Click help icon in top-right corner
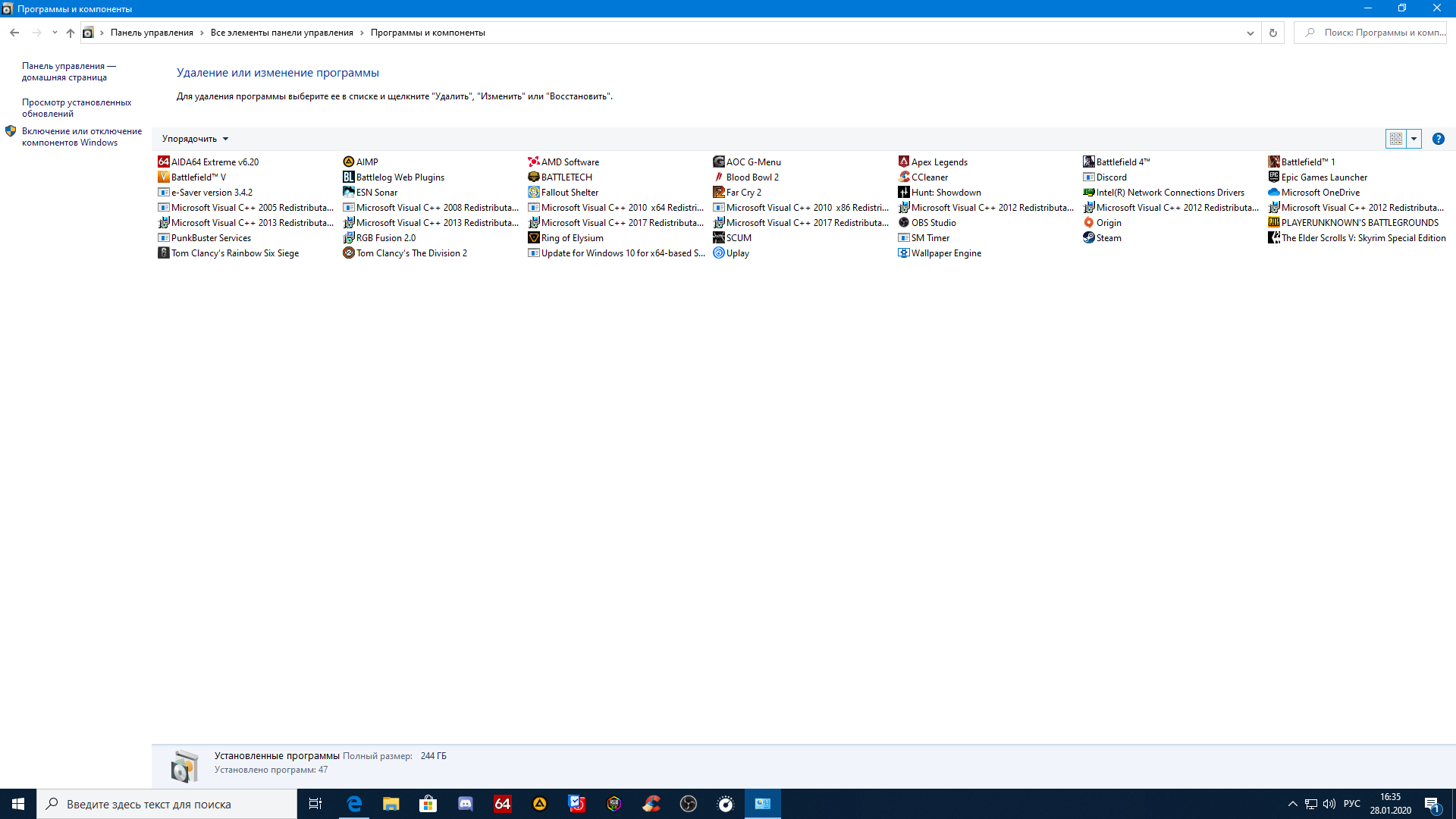1456x819 pixels. click(x=1438, y=138)
